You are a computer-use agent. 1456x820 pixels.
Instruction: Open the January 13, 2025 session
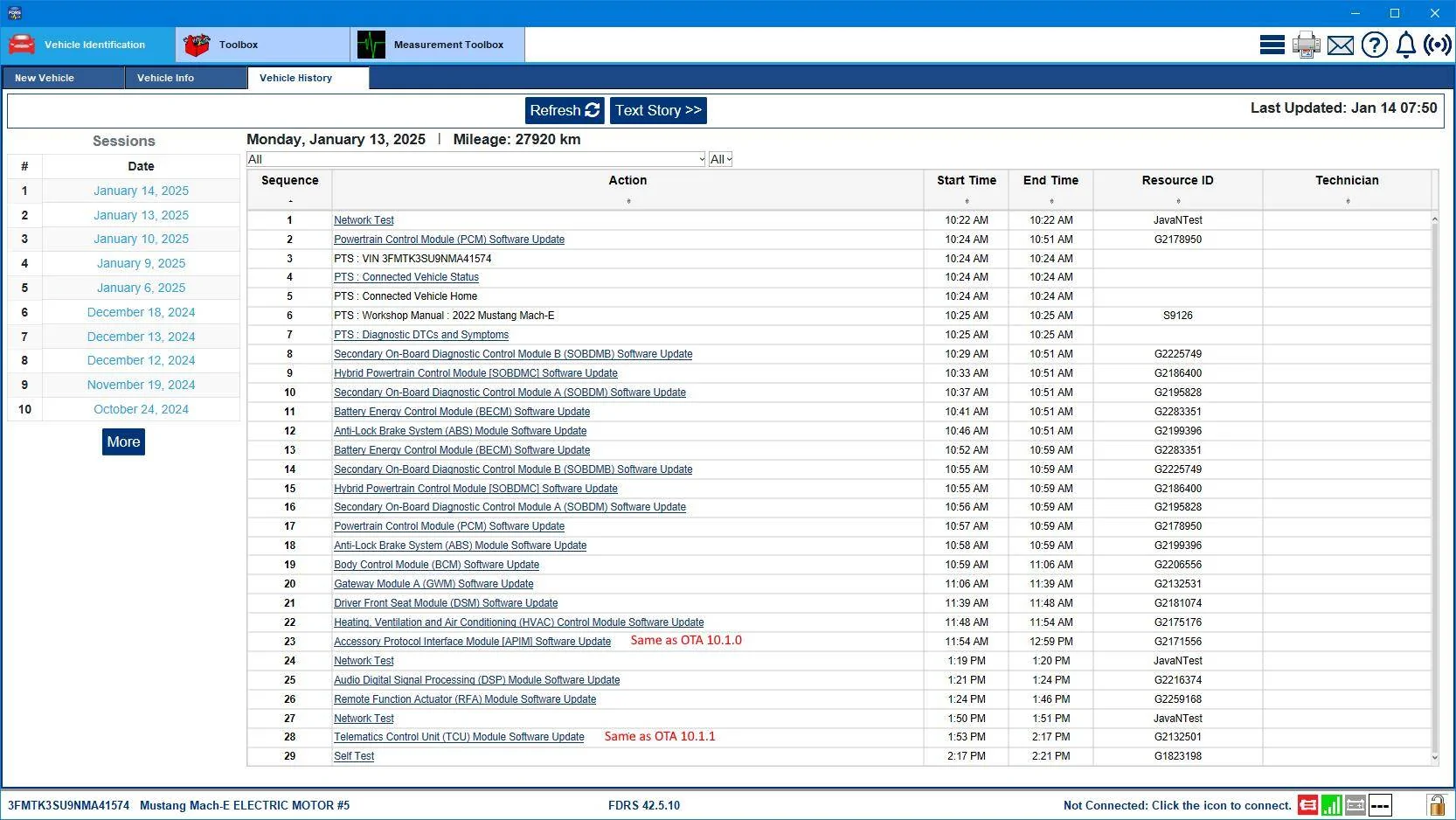tap(141, 215)
